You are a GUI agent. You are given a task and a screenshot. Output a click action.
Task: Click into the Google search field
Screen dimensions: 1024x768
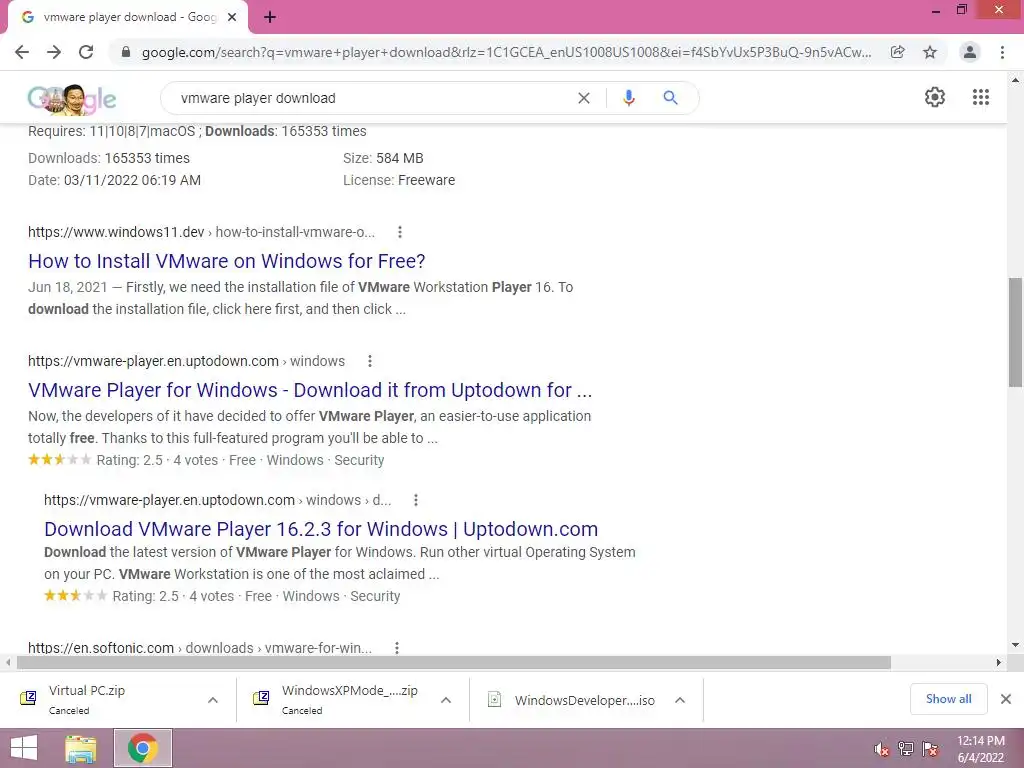(372, 98)
